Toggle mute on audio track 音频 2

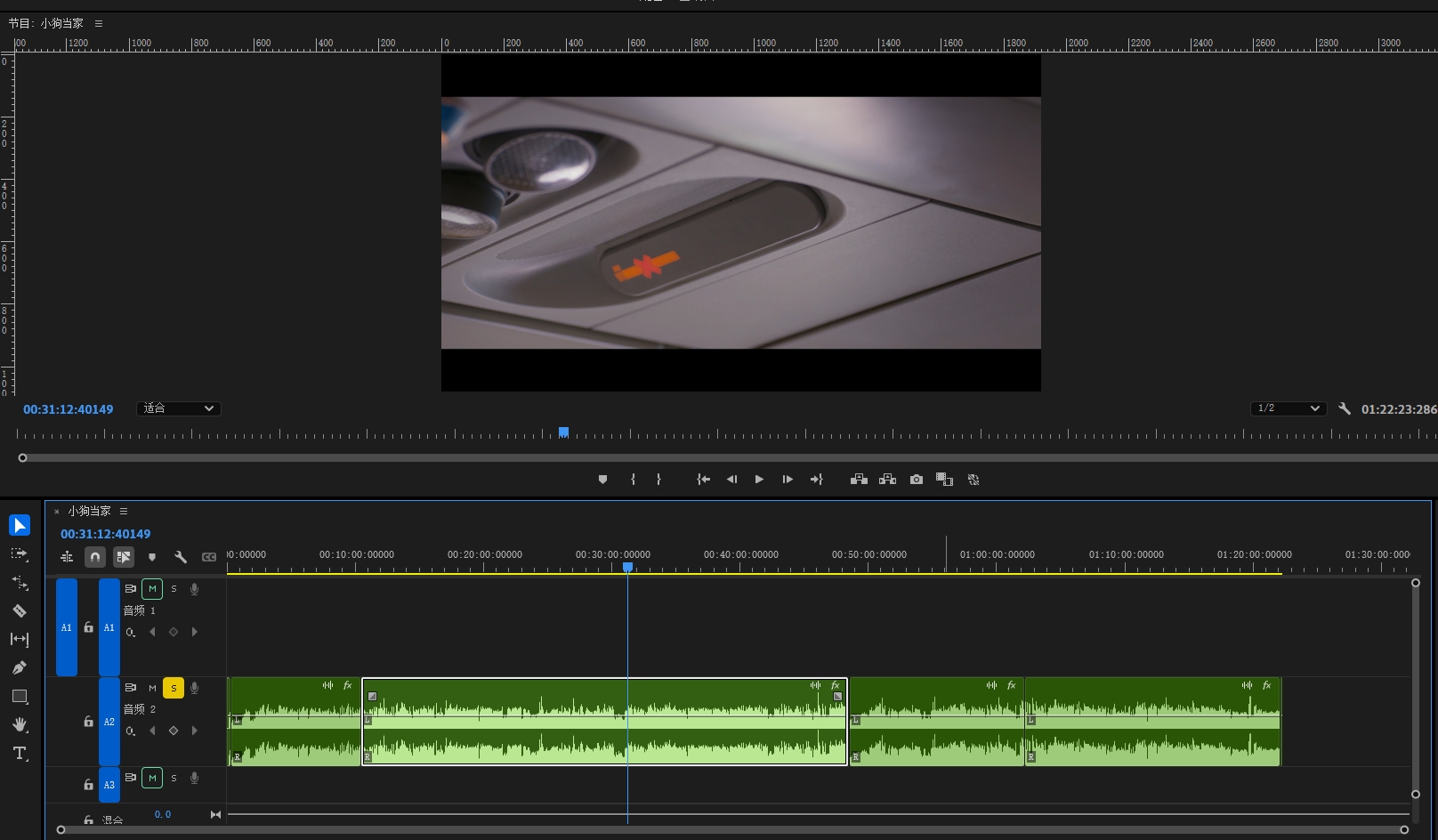click(152, 688)
